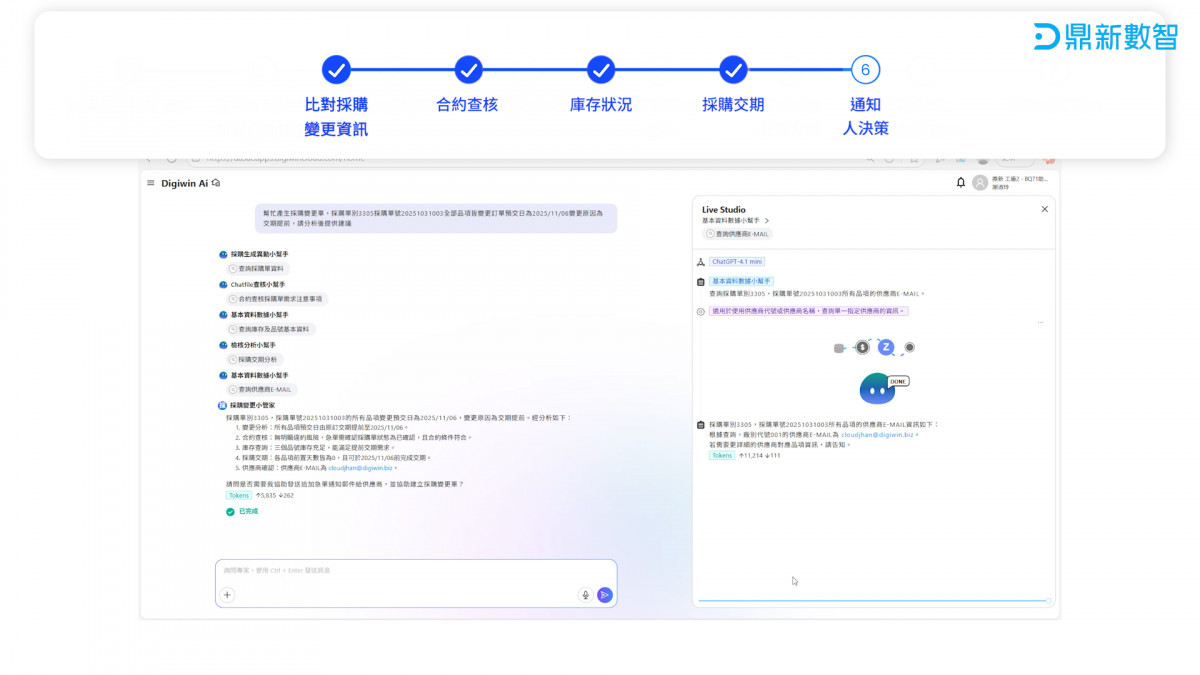The image size is (1200, 675).
Task: Click the checked 比對採購變更資訊 step circle
Action: click(336, 70)
